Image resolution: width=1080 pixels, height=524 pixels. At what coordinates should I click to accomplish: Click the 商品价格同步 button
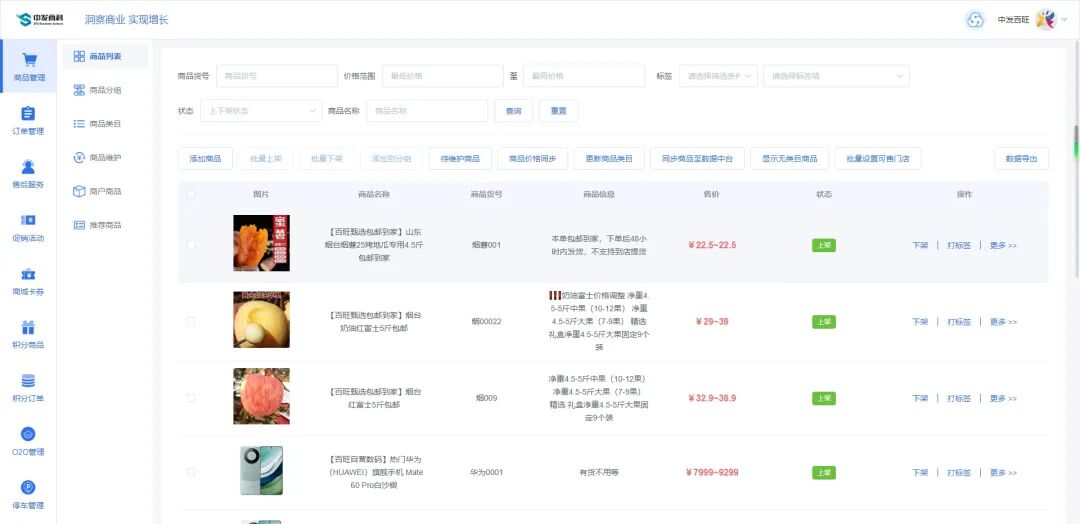[x=532, y=158]
